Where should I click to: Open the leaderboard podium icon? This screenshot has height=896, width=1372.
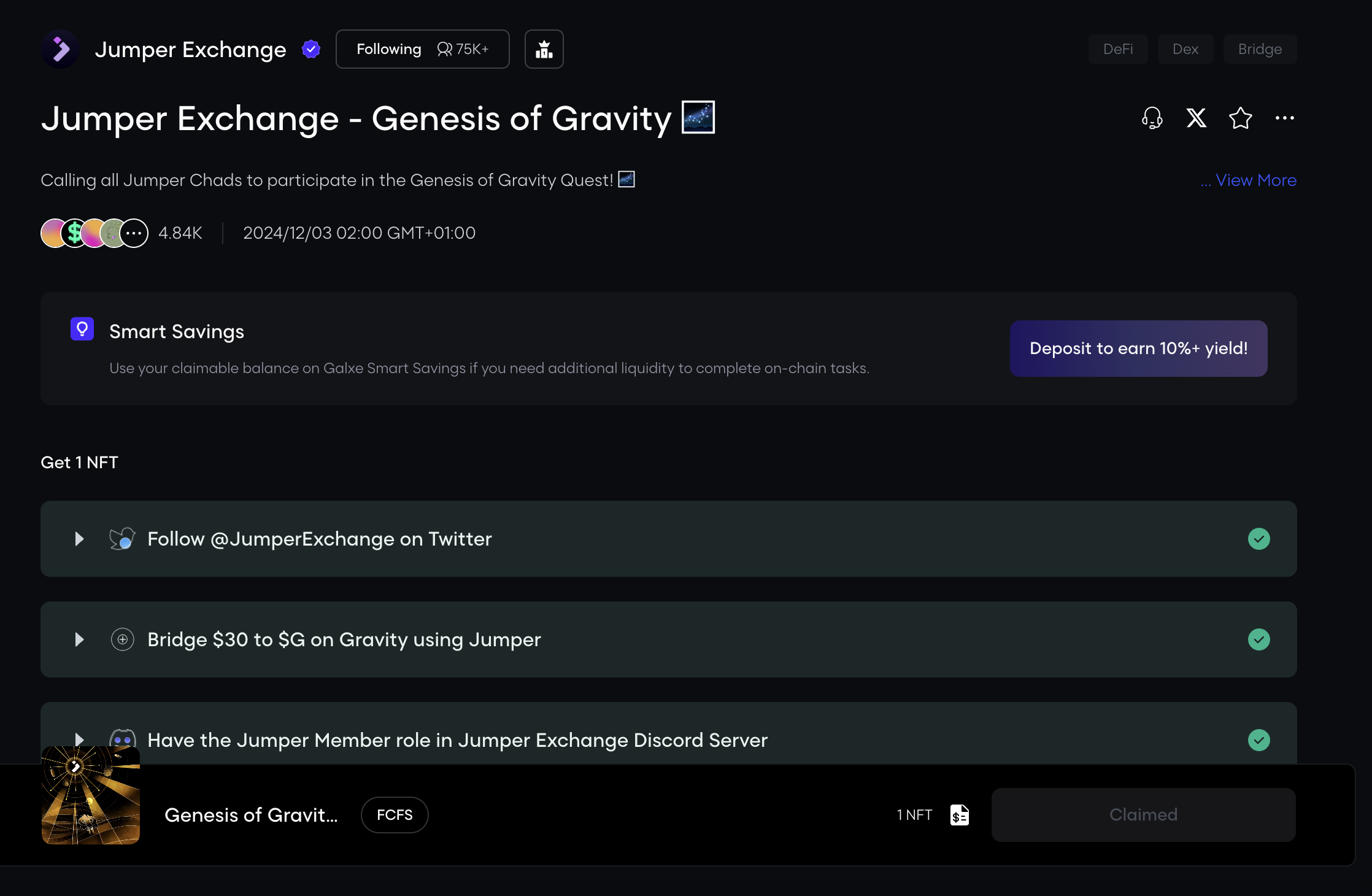[544, 49]
